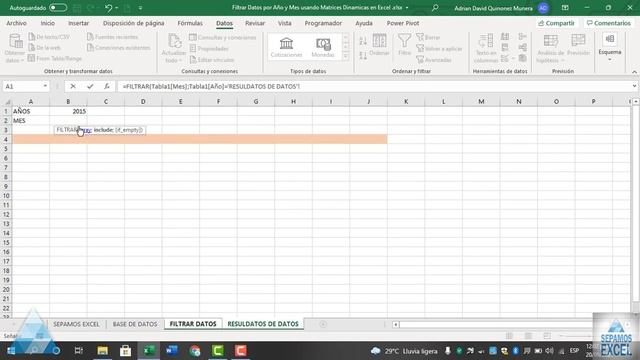
Task: Open the undo history dropdown arrow
Action: [116, 8]
